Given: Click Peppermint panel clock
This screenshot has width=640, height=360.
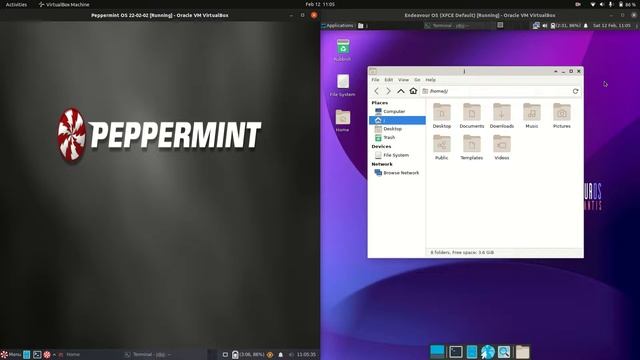Looking at the screenshot, I should tap(306, 354).
